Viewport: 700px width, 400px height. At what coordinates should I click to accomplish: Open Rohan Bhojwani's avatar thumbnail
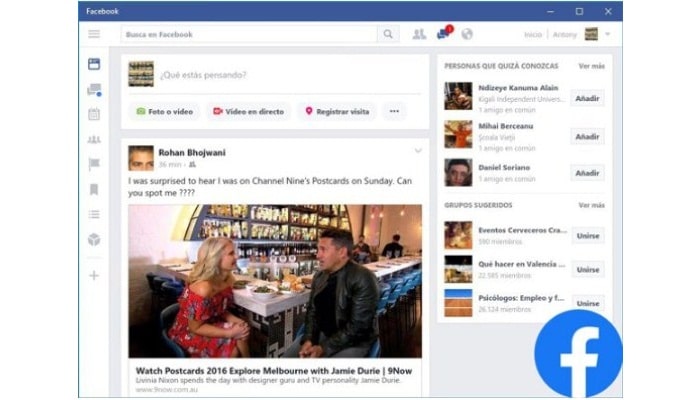141,158
